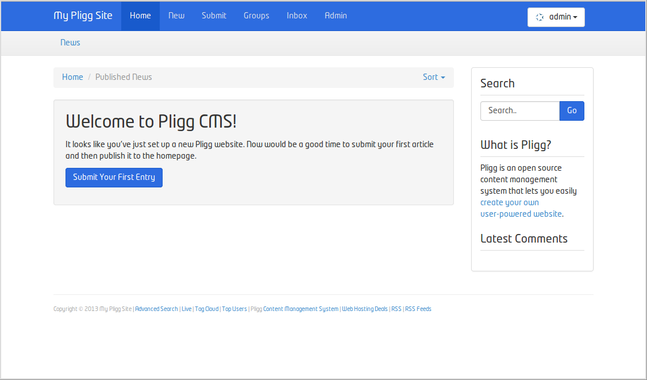Select the News category link
Image resolution: width=647 pixels, height=380 pixels.
(70, 42)
